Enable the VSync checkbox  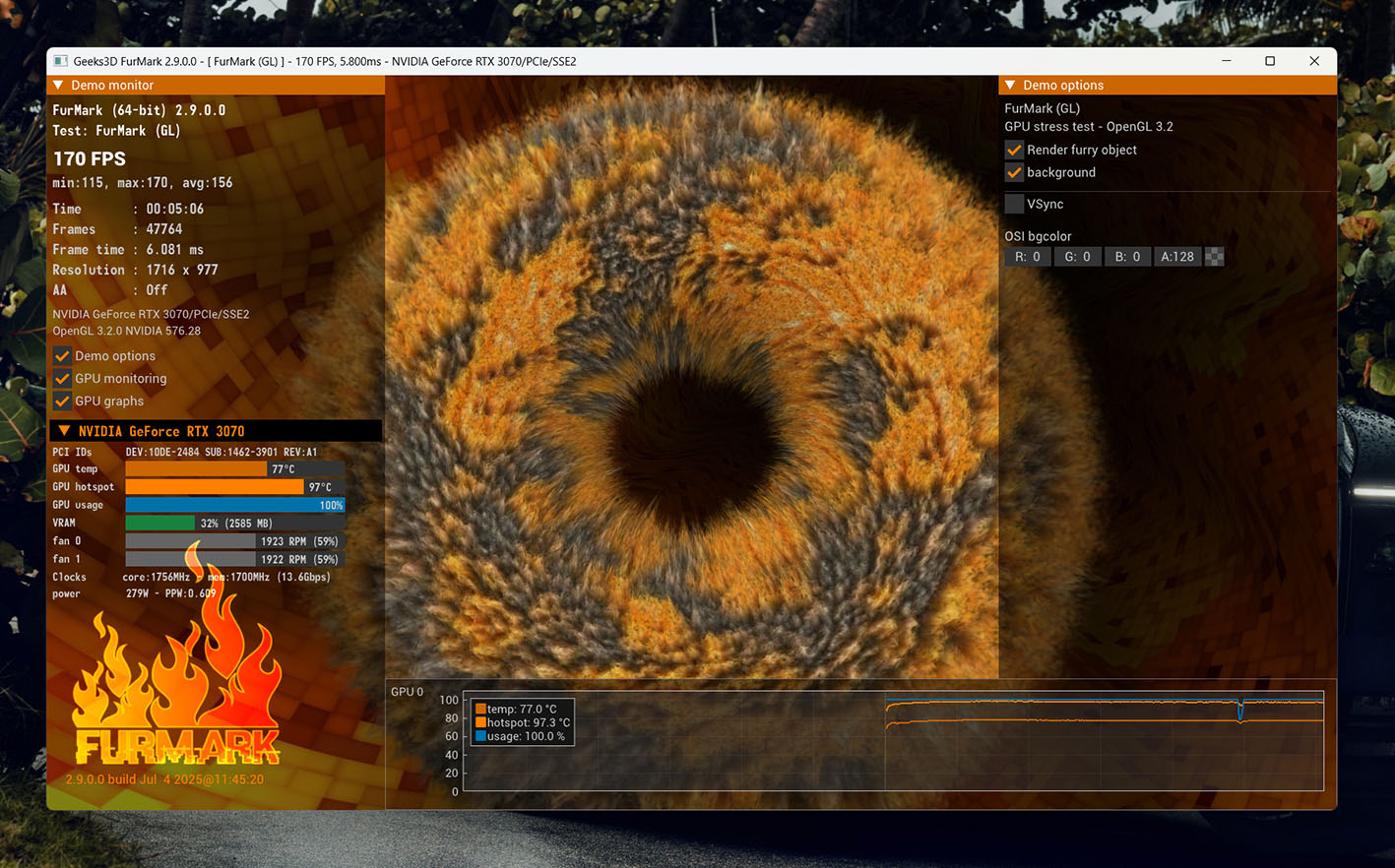[x=1014, y=204]
